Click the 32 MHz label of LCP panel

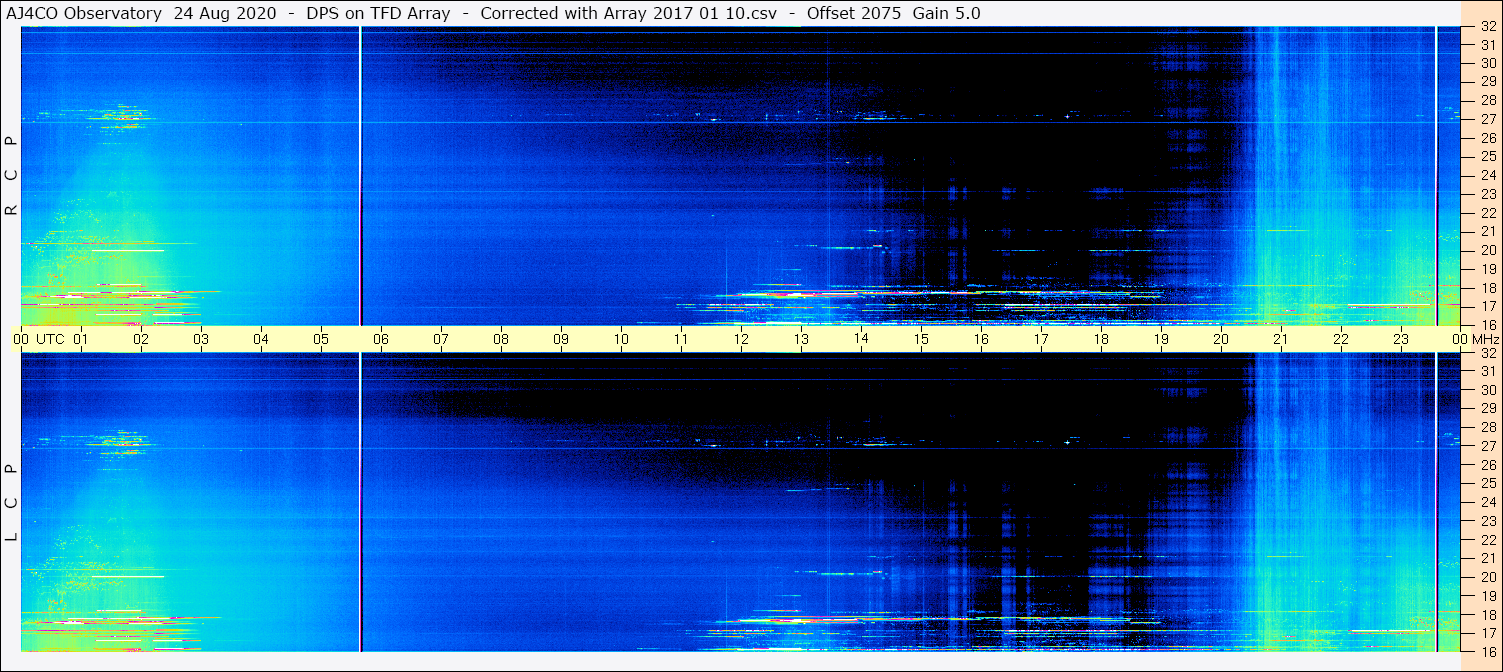(1488, 353)
